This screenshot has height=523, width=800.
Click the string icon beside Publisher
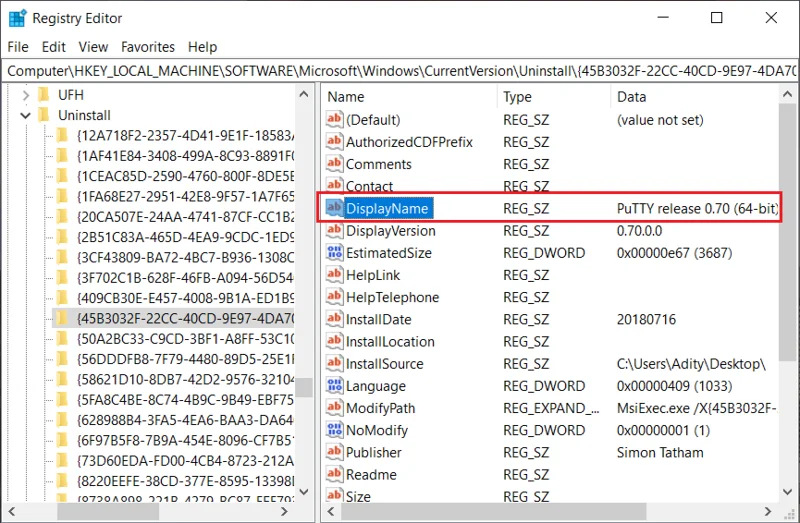334,452
